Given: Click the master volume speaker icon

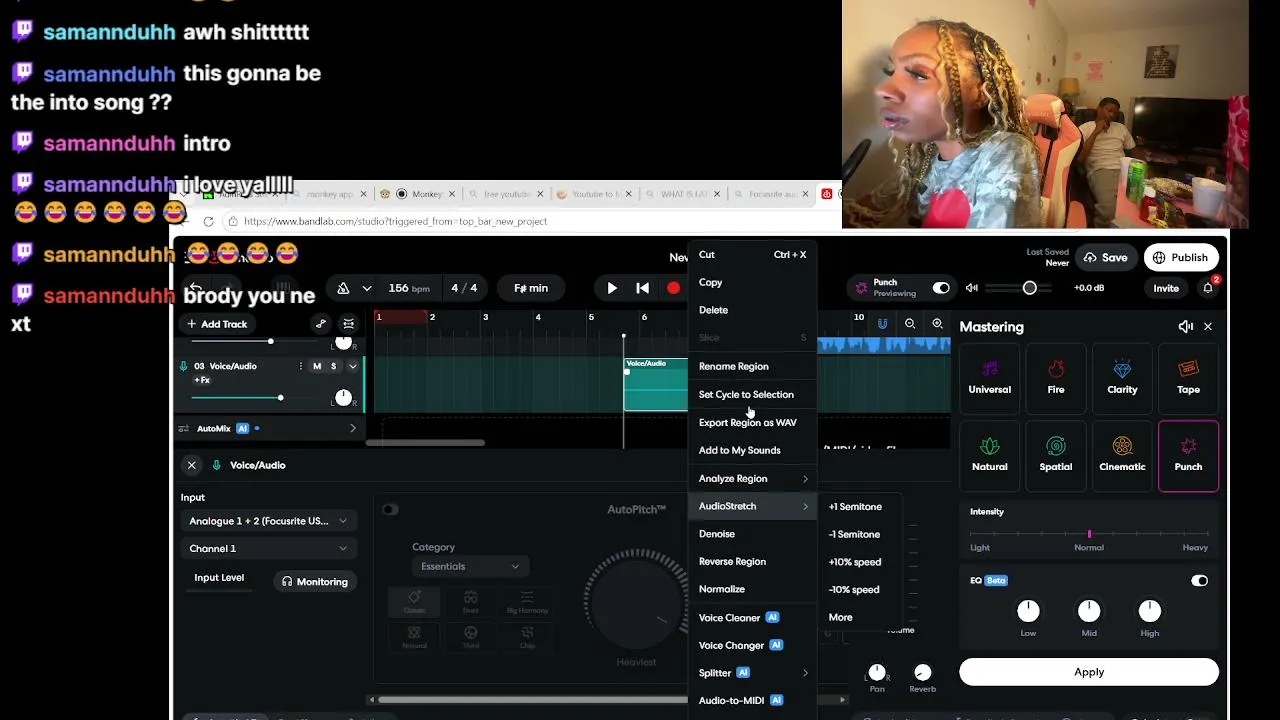Looking at the screenshot, I should [971, 288].
